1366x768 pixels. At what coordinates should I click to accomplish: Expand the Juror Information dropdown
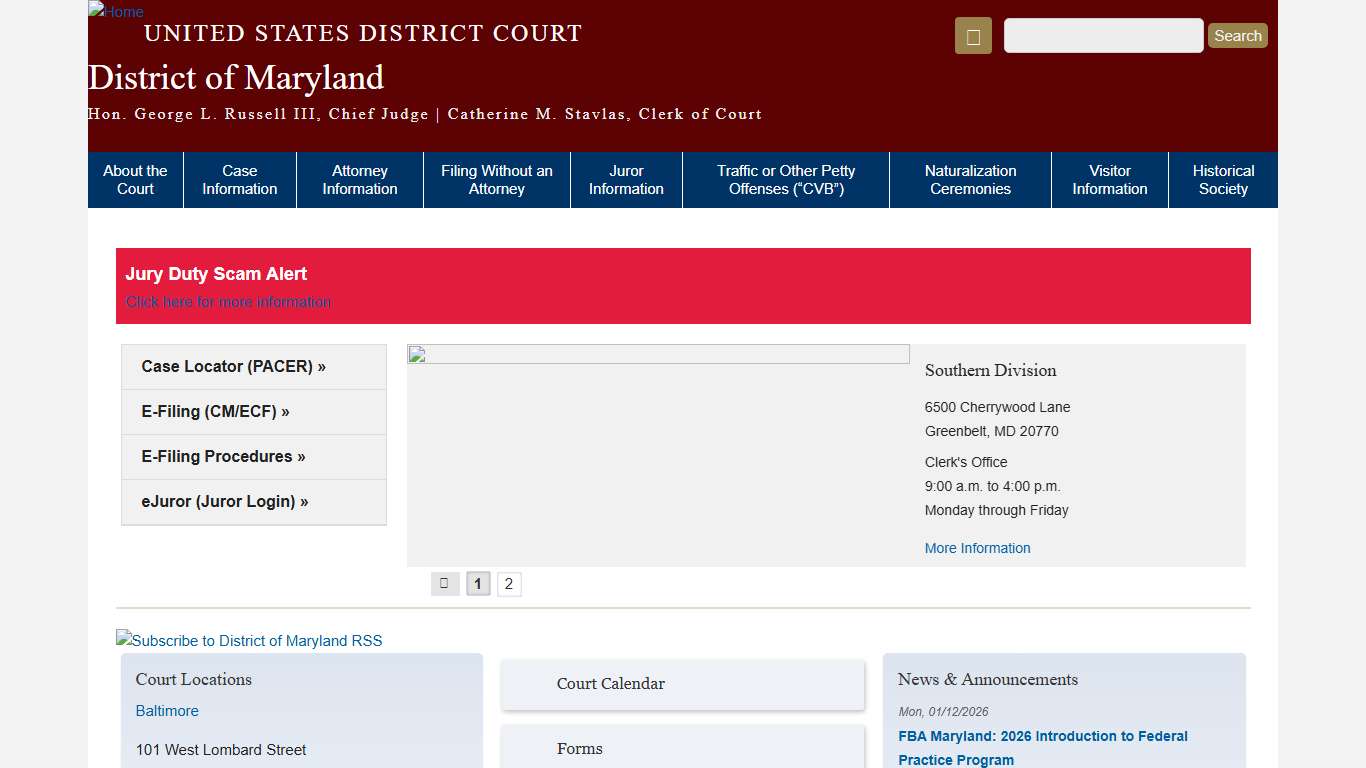pos(626,180)
